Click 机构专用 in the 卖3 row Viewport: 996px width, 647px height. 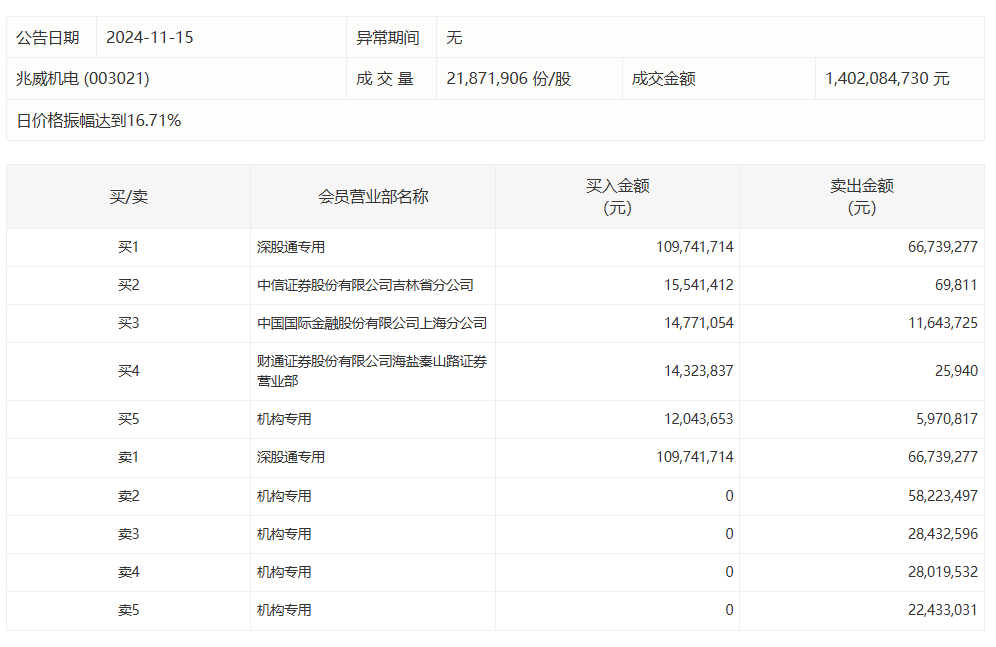(284, 534)
